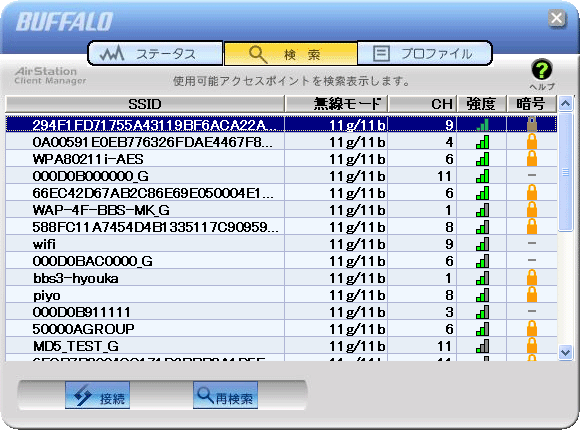Sort networks by 強度 strength header
This screenshot has width=580, height=430.
coord(482,104)
